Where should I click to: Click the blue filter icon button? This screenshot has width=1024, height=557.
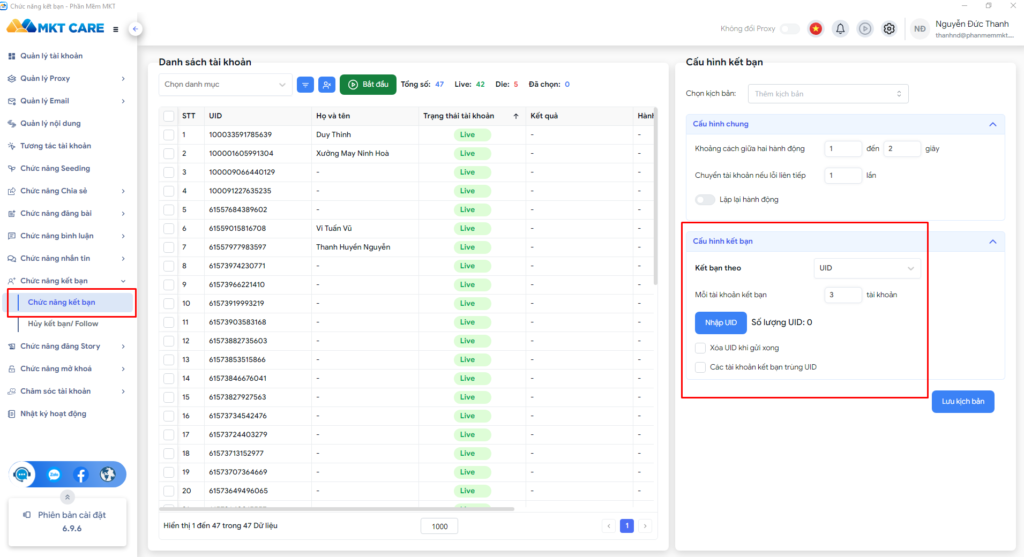pyautogui.click(x=306, y=85)
